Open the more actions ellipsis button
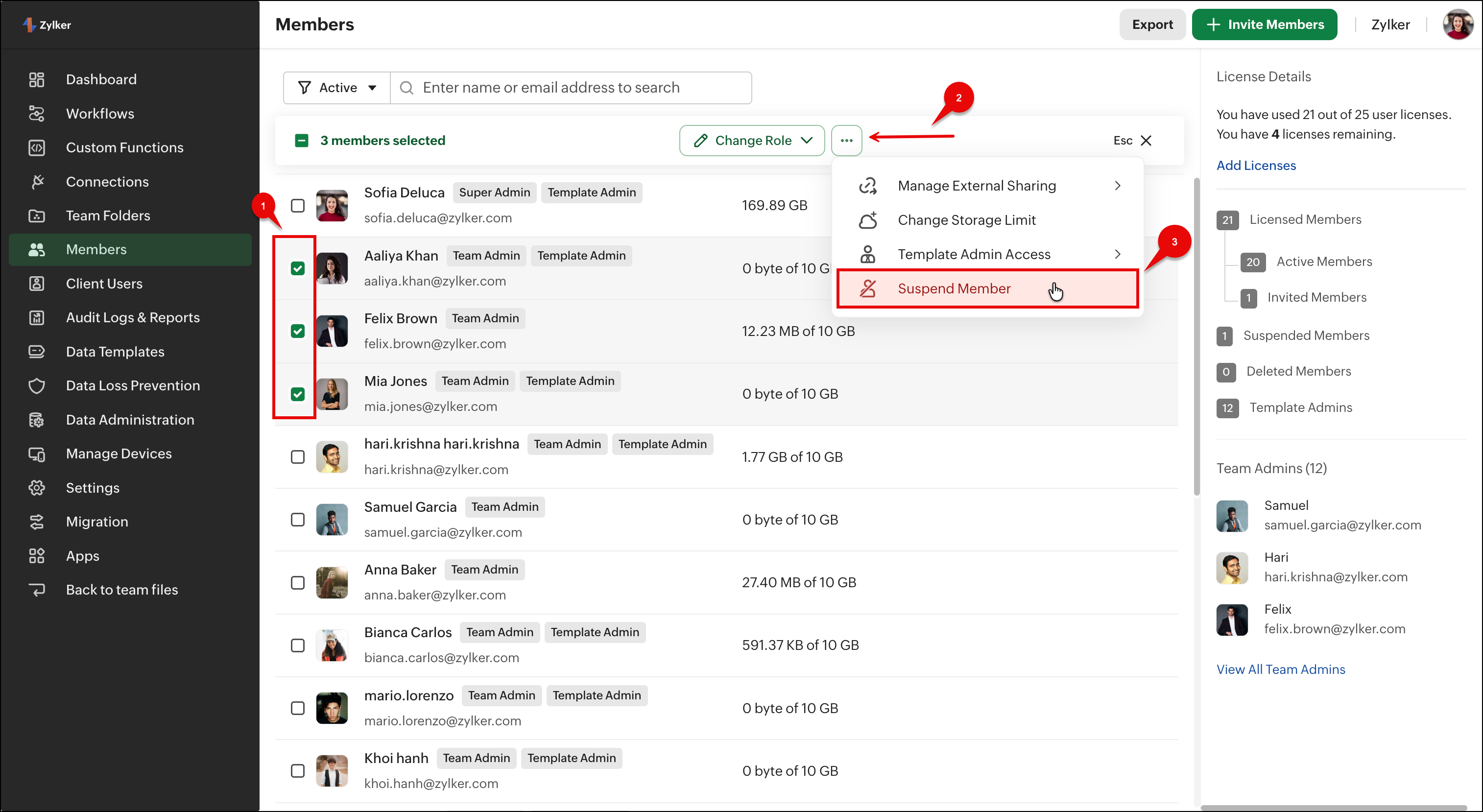1483x812 pixels. coord(846,141)
